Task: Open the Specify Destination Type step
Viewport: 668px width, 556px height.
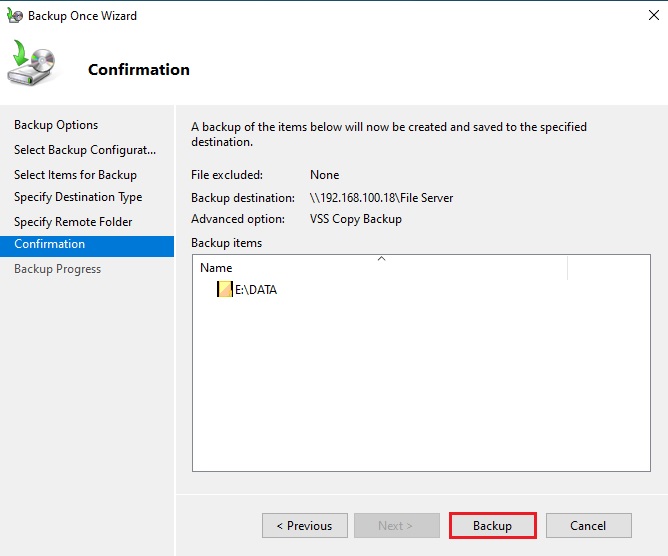Action: tap(78, 197)
